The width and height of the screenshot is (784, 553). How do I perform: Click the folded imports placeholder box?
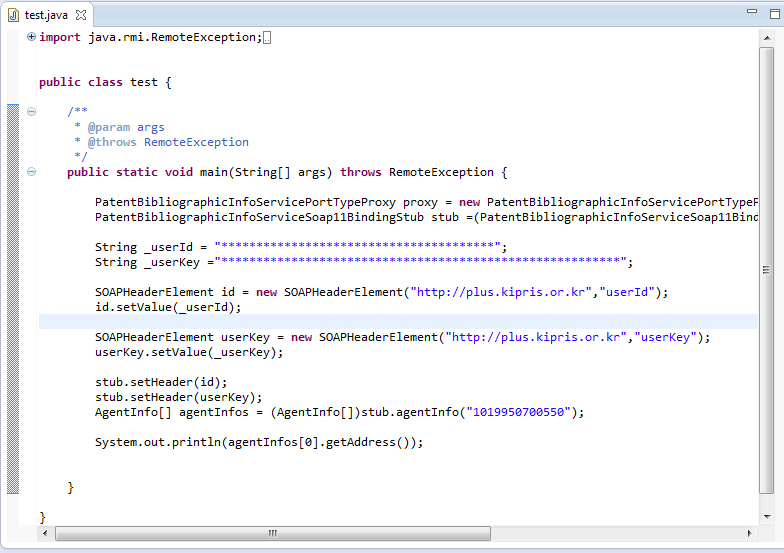coord(267,38)
